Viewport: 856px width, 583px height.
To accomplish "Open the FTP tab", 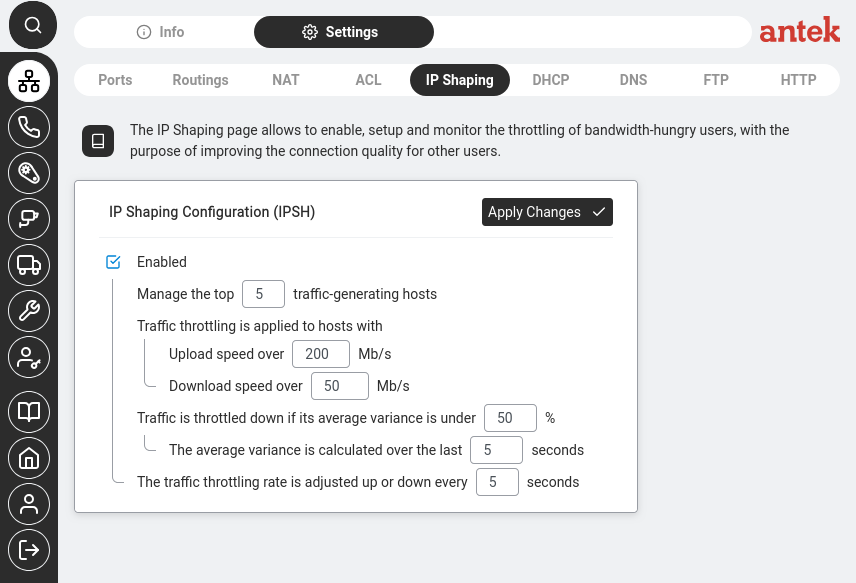I will point(716,80).
